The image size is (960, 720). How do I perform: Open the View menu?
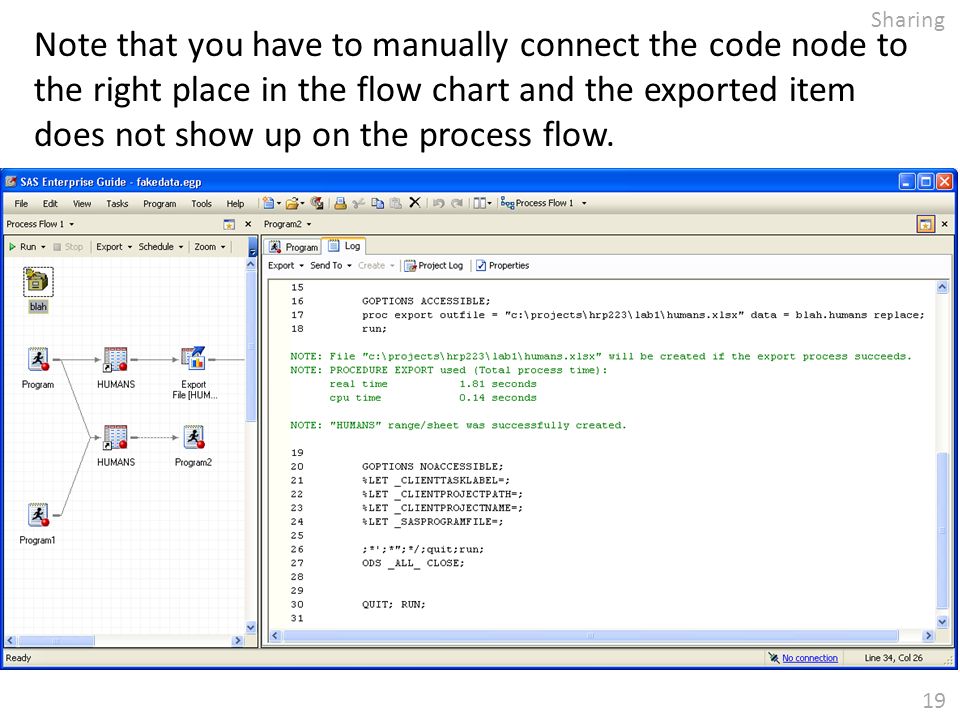coord(81,204)
